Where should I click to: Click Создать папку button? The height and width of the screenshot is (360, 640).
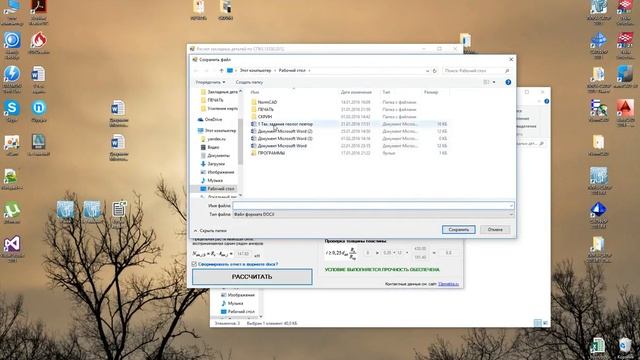point(249,82)
